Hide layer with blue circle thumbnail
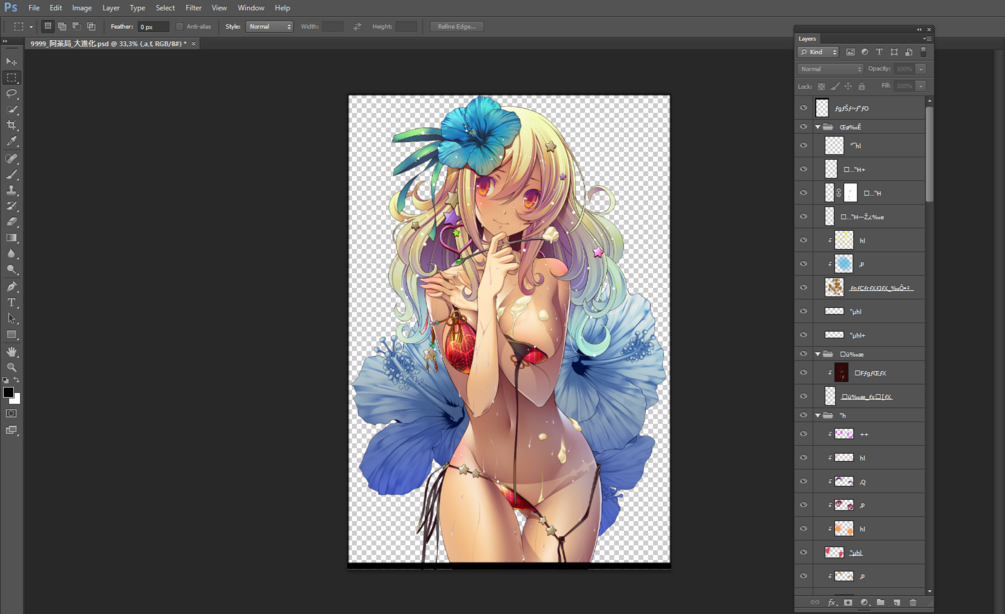The height and width of the screenshot is (614, 1005). pyautogui.click(x=803, y=263)
